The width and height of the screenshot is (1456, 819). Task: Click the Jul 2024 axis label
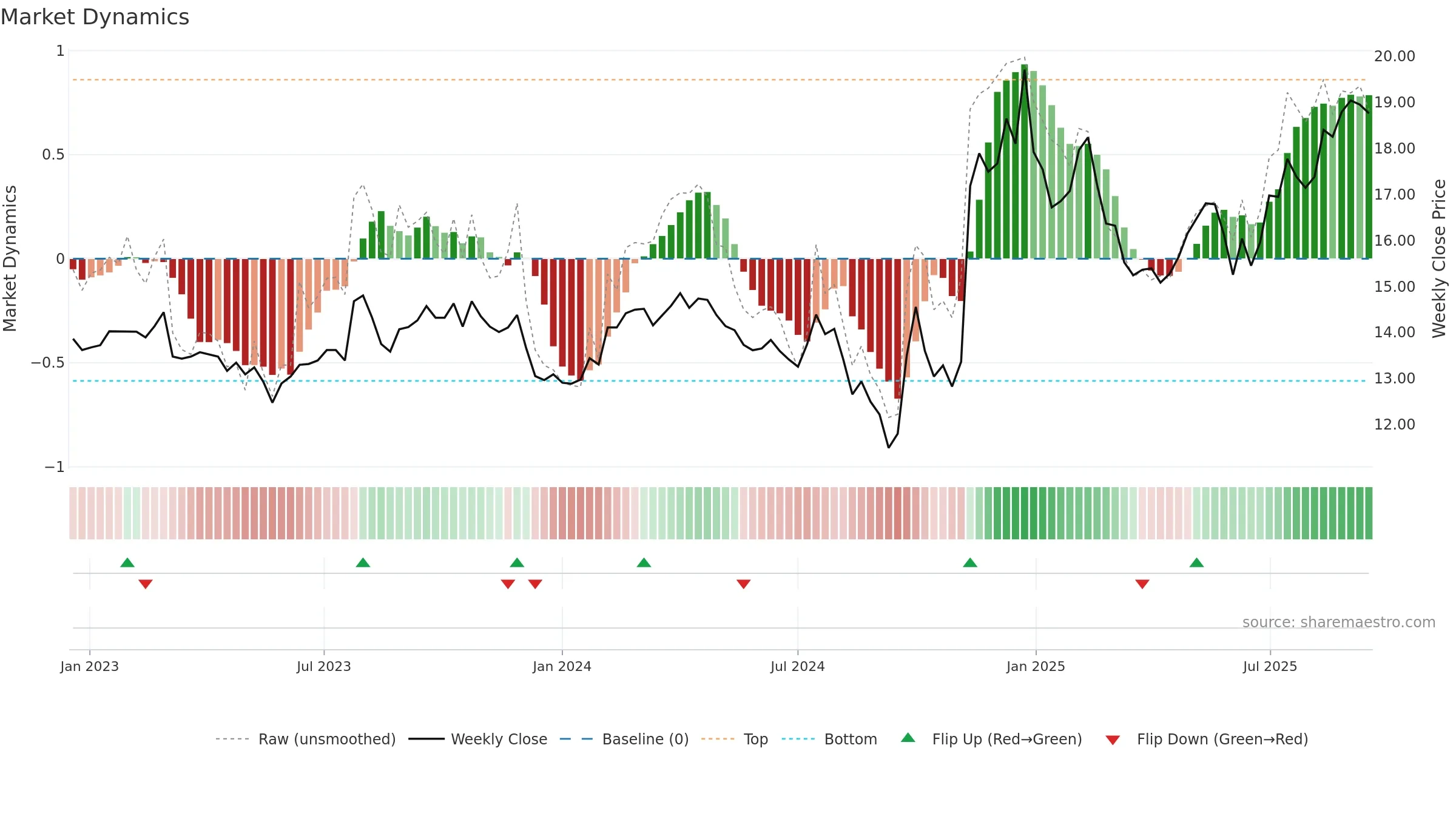coord(798,666)
